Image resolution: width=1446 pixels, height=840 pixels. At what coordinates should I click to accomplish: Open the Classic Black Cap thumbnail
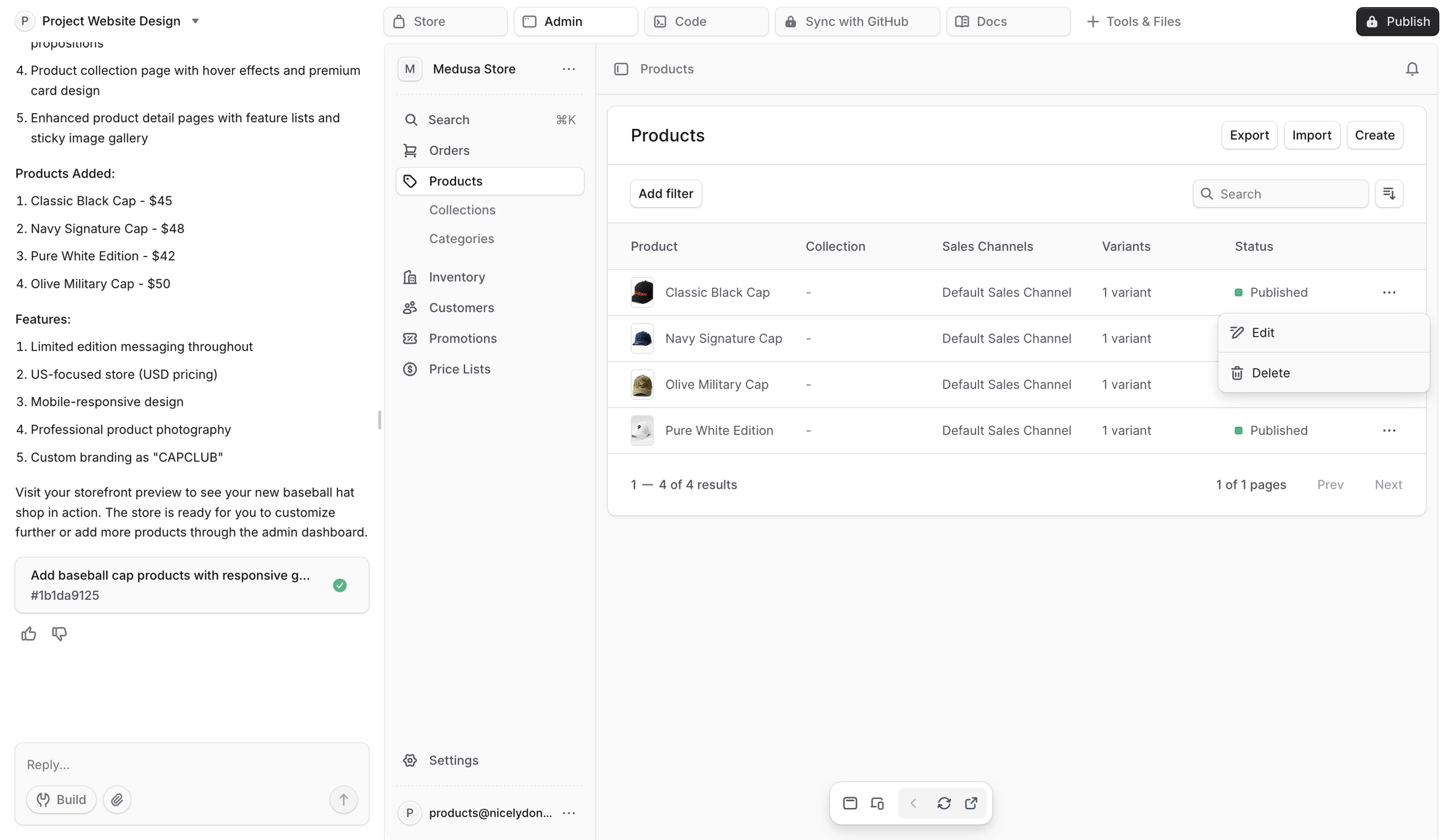[642, 292]
